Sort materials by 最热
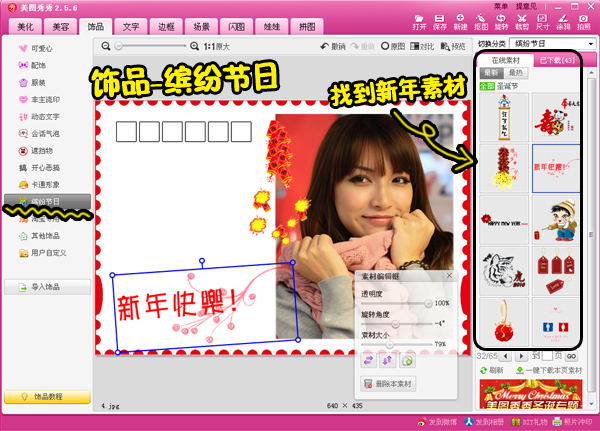 (x=516, y=72)
